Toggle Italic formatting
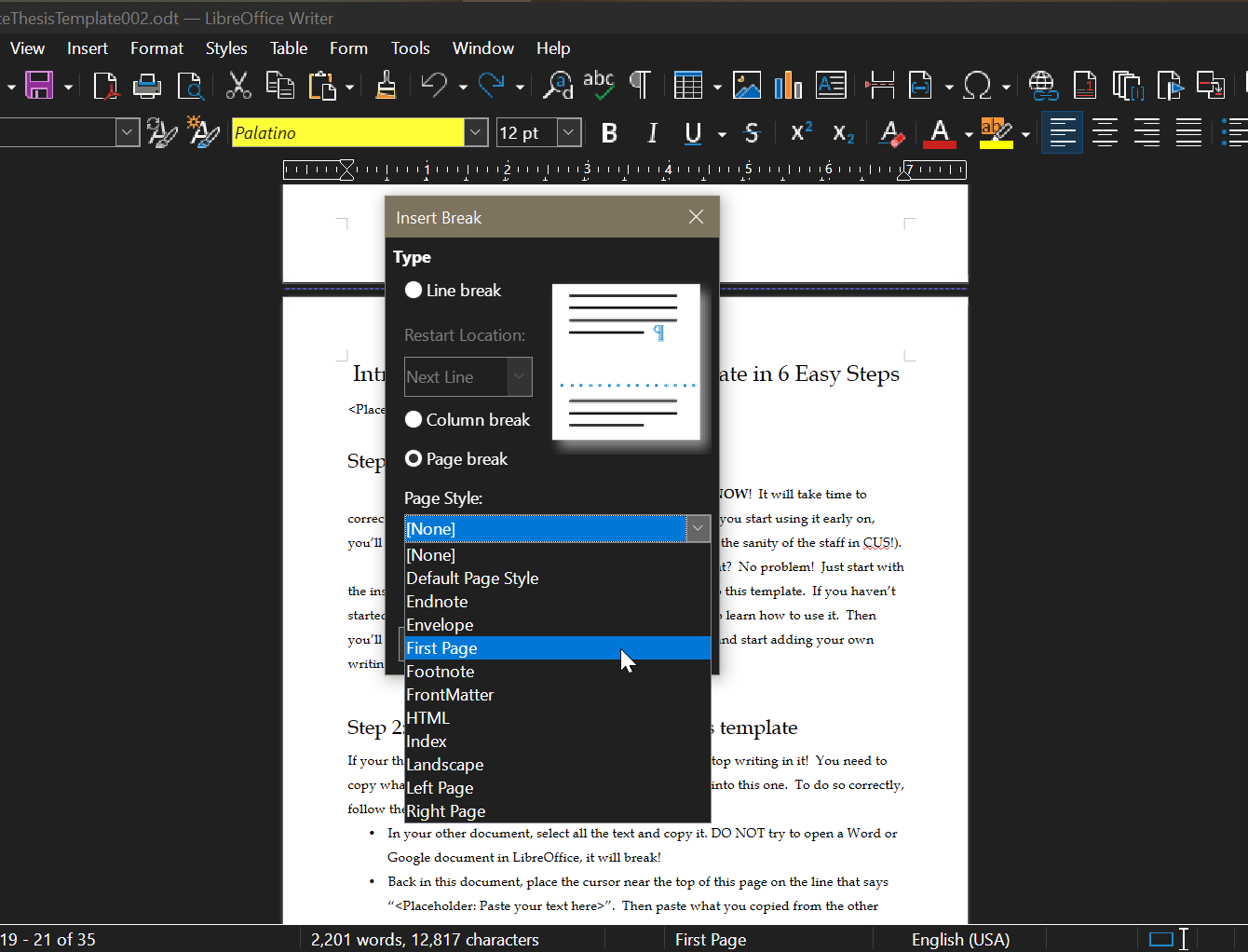 (652, 133)
